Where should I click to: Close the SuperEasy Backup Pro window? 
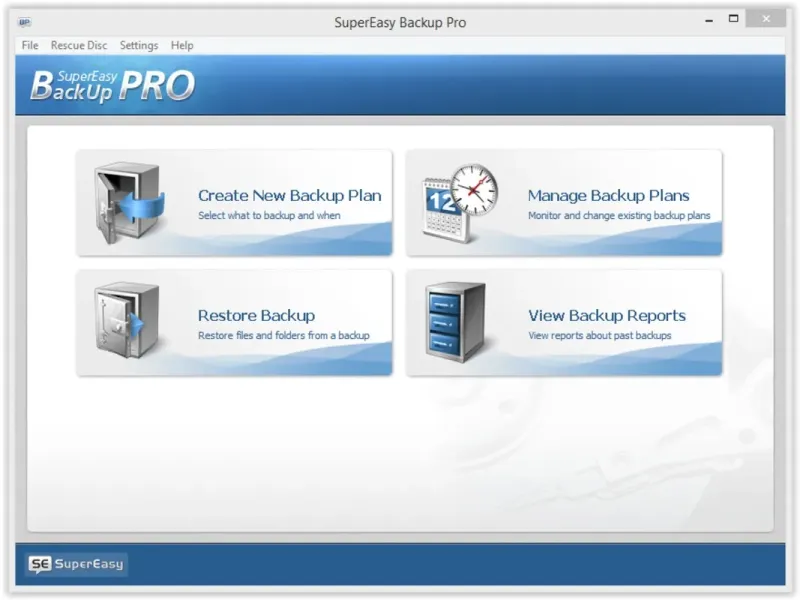[766, 19]
